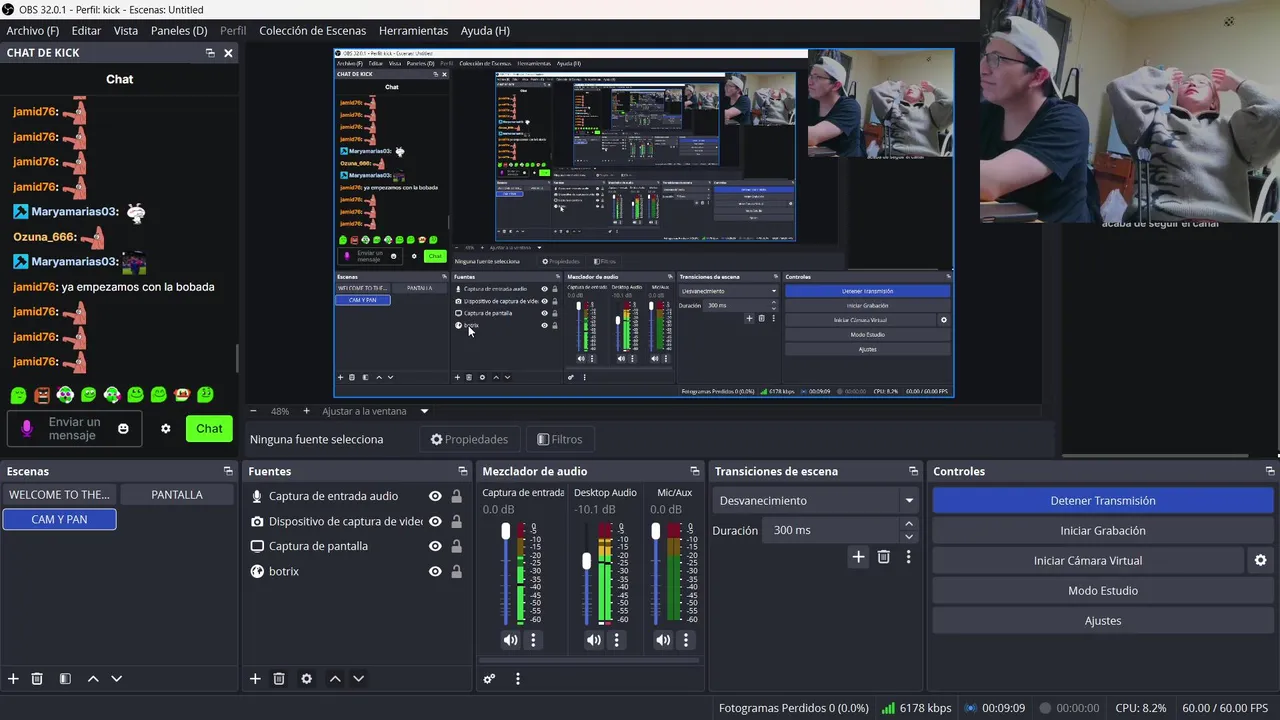This screenshot has height=720, width=1280.
Task: Move source down in Fuentes
Action: point(358,678)
